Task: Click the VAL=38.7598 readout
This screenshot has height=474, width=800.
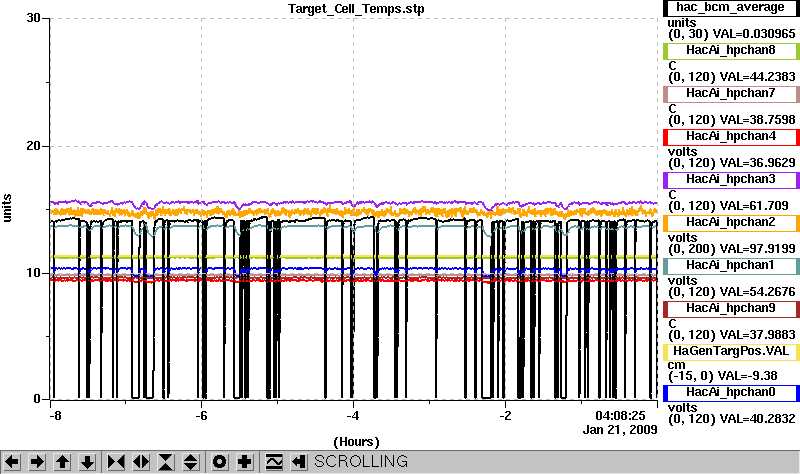Action: [757, 119]
